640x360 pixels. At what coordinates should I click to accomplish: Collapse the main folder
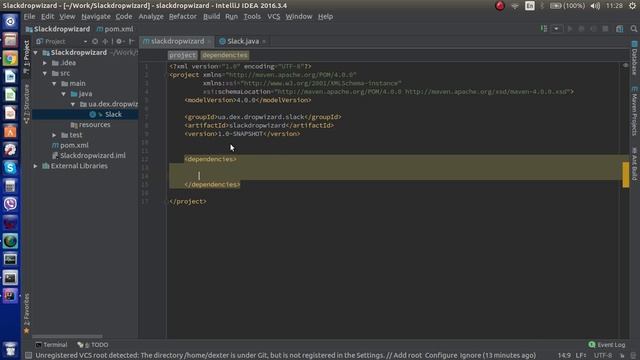[54, 84]
